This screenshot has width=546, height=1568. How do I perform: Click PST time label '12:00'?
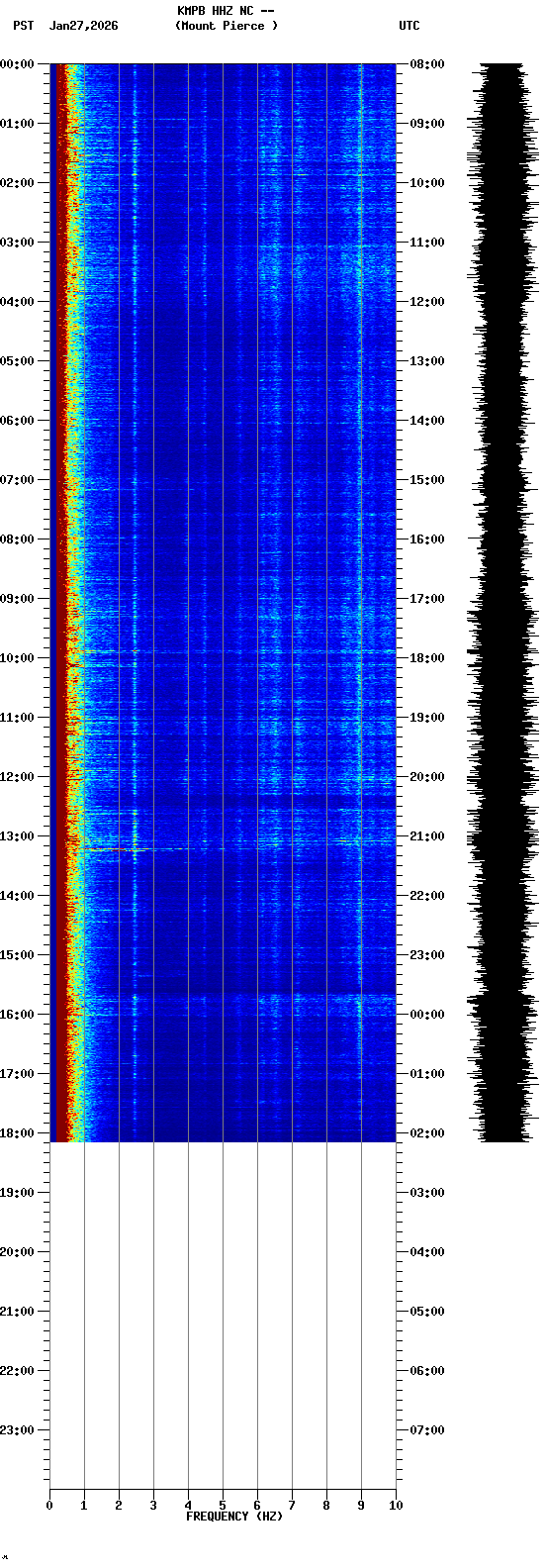(17, 777)
